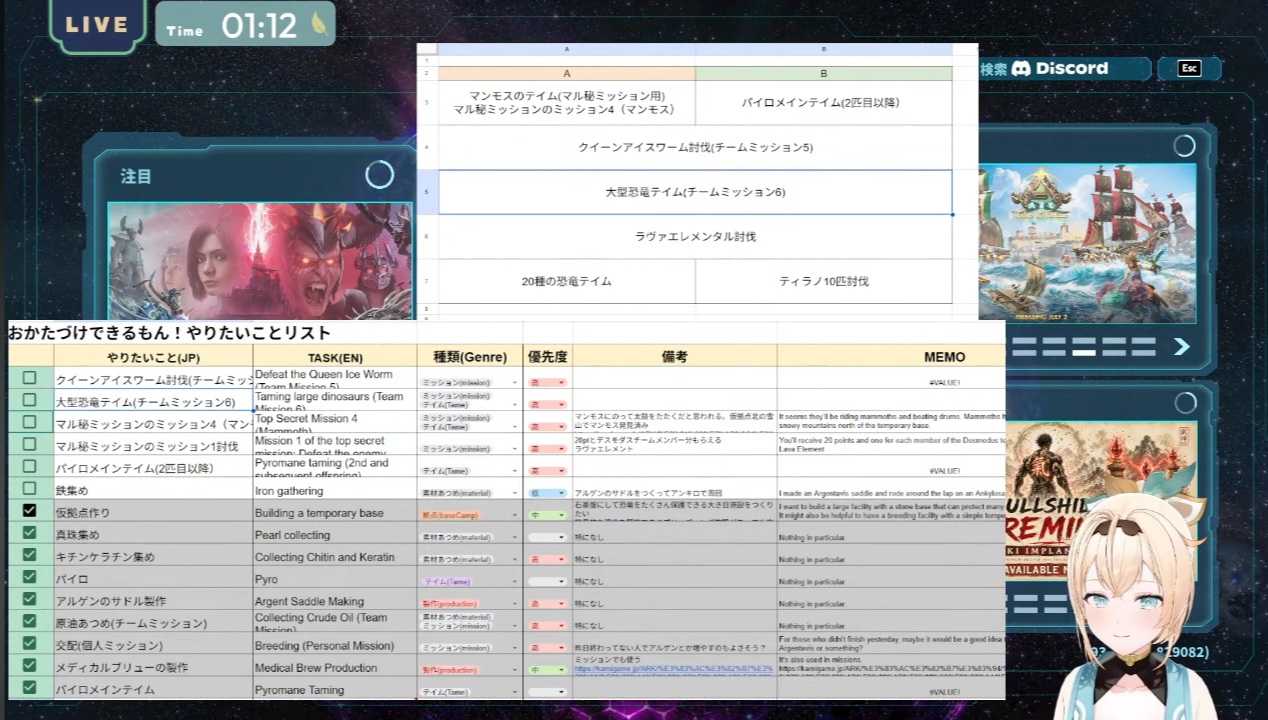Click the circle icon in the 注目 panel

point(379,175)
